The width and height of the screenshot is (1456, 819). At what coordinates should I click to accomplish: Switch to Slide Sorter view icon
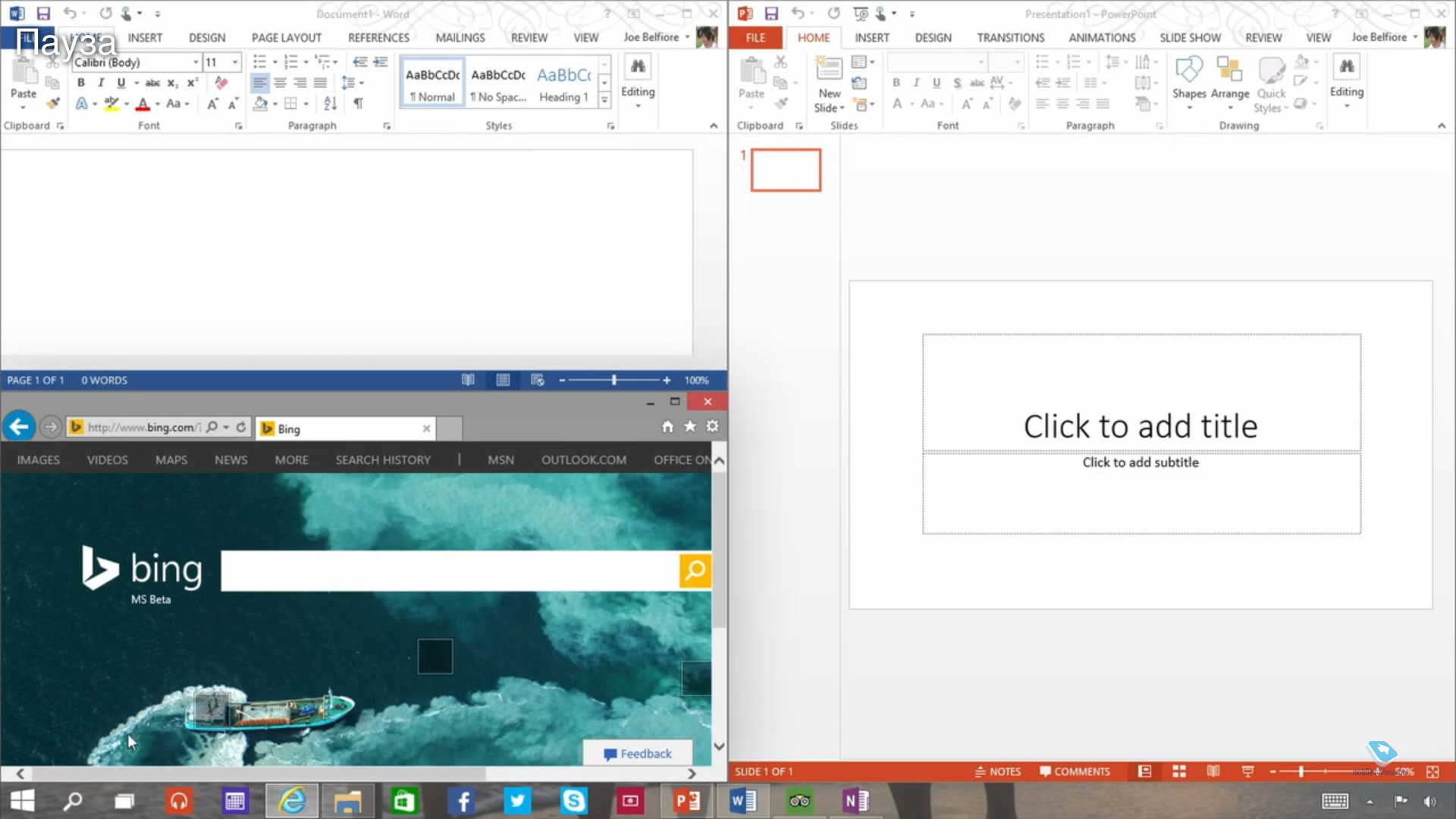1178,771
